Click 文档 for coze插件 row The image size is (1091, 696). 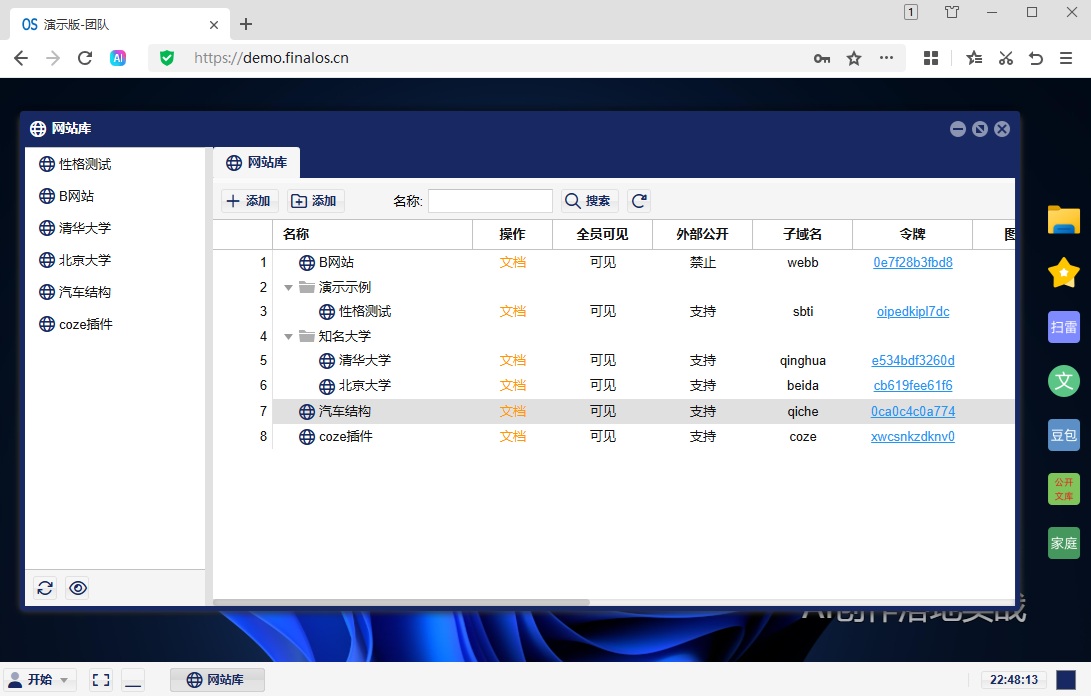[x=512, y=436]
